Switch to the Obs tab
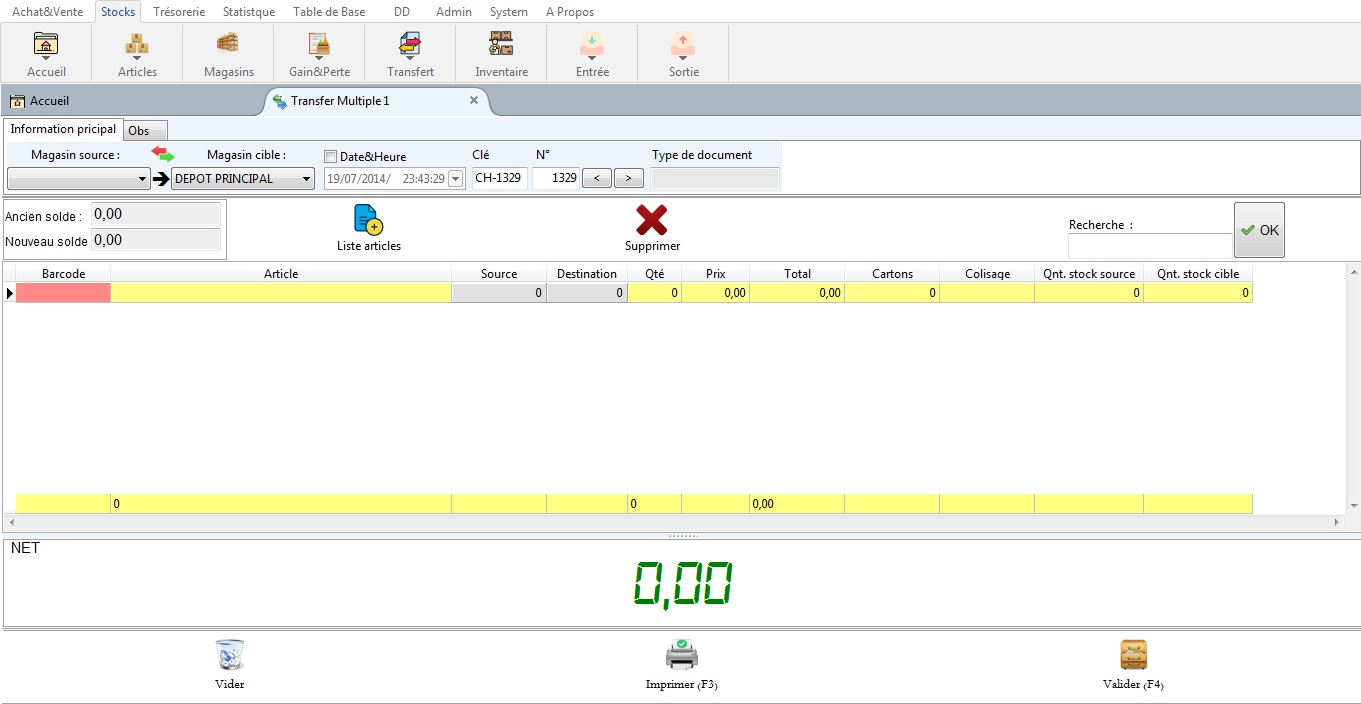The width and height of the screenshot is (1361, 704). coord(139,131)
